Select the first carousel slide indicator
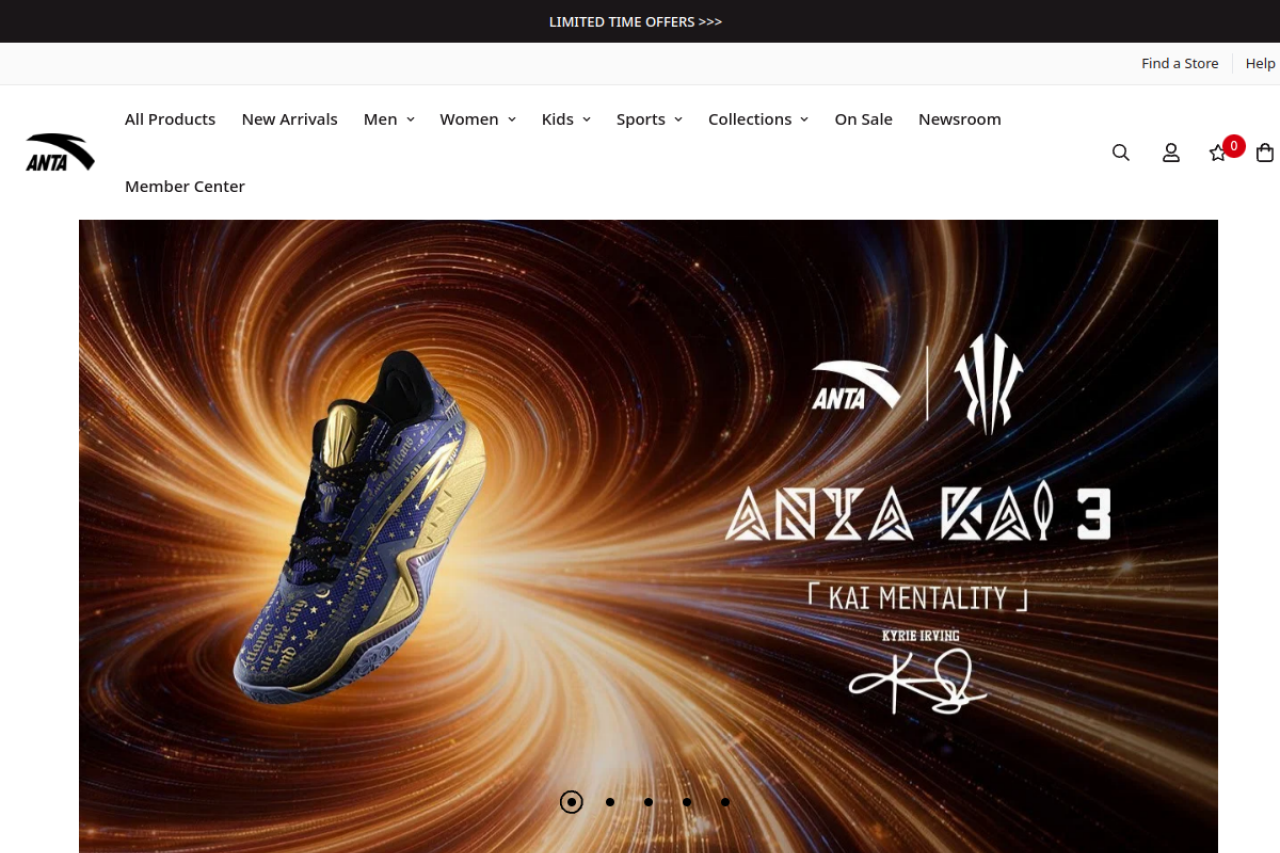 (571, 802)
